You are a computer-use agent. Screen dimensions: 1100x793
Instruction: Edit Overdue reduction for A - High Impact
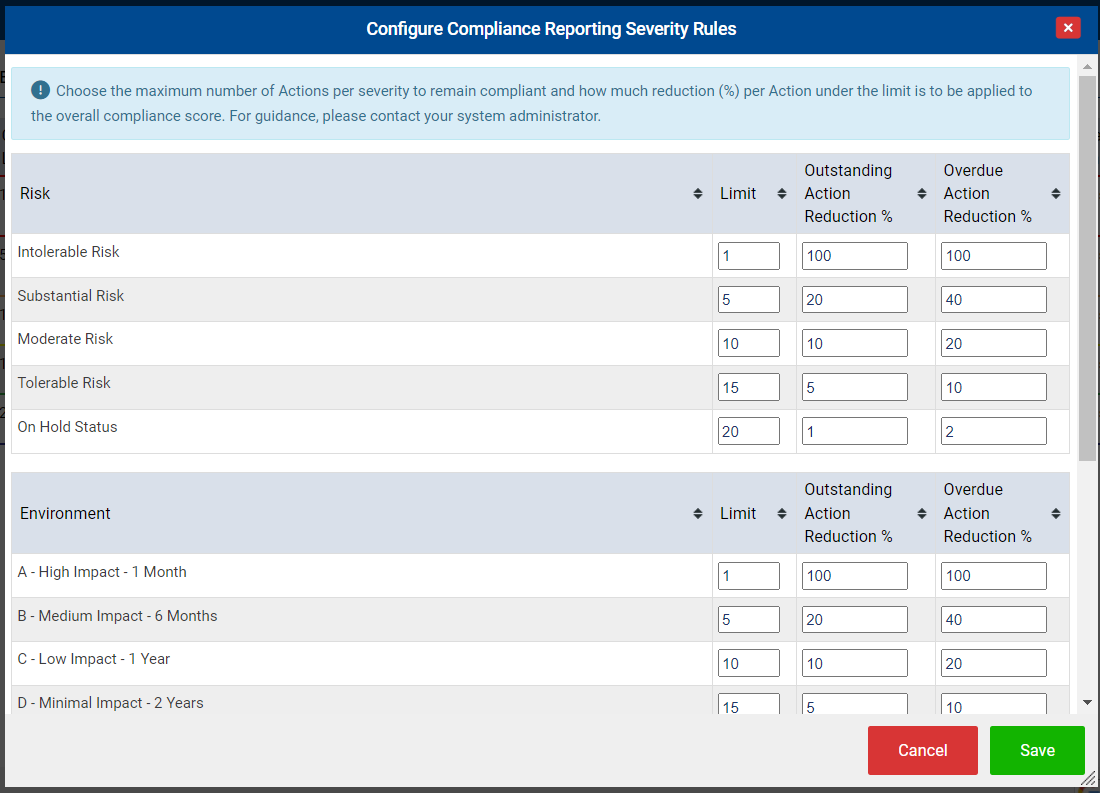[x=993, y=576]
